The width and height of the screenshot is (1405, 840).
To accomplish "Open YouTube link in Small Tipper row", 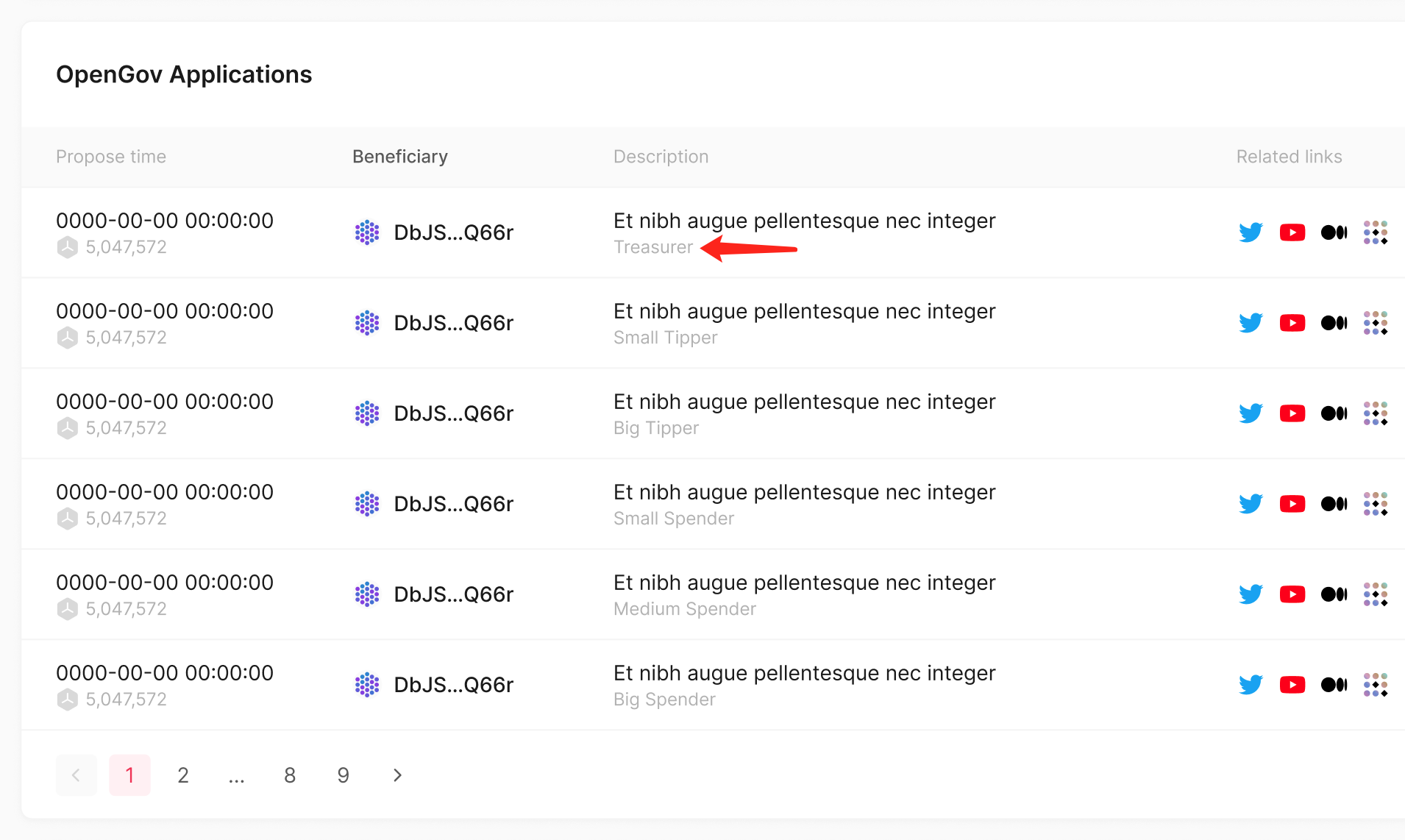I will (1292, 323).
